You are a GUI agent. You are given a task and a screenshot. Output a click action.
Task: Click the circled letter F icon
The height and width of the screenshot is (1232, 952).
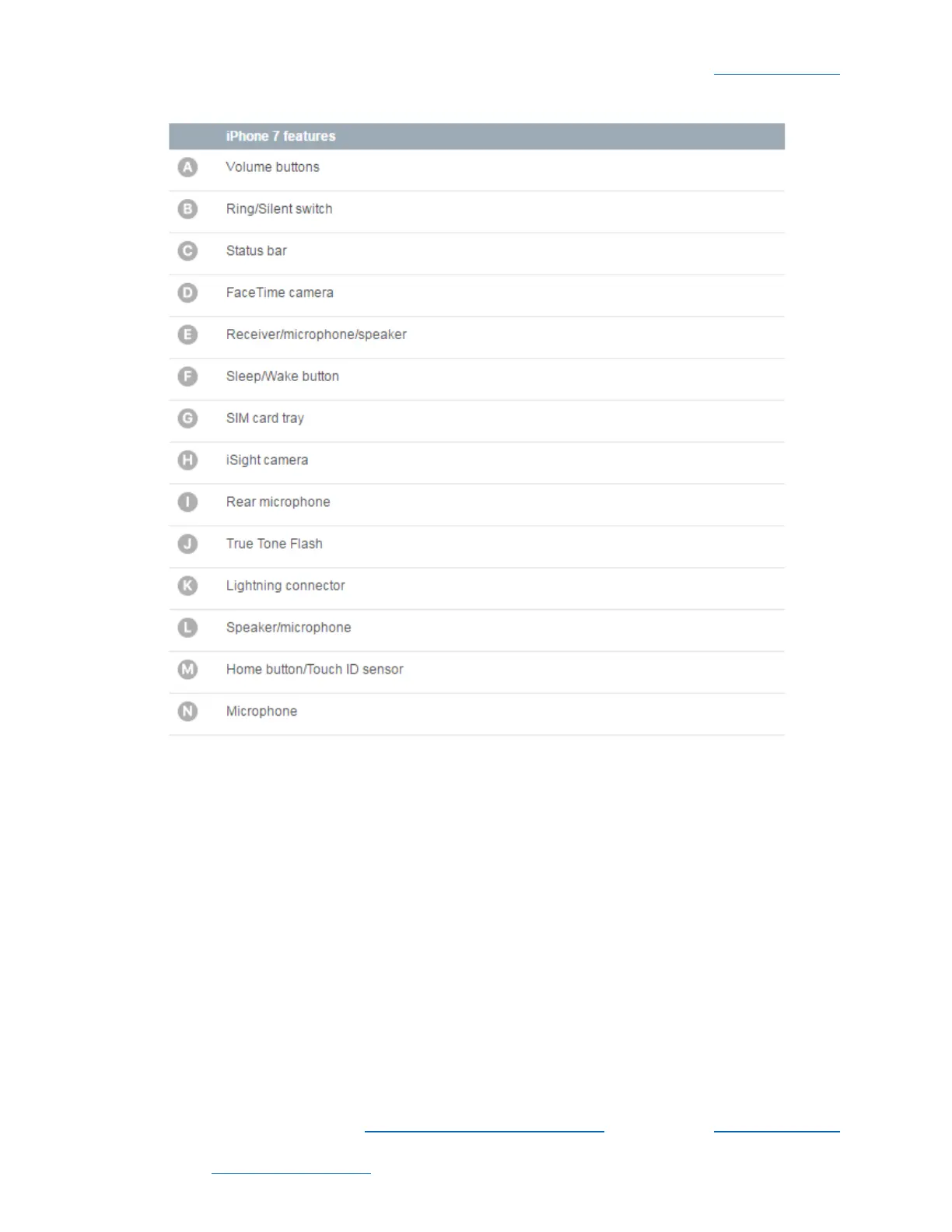coord(187,376)
